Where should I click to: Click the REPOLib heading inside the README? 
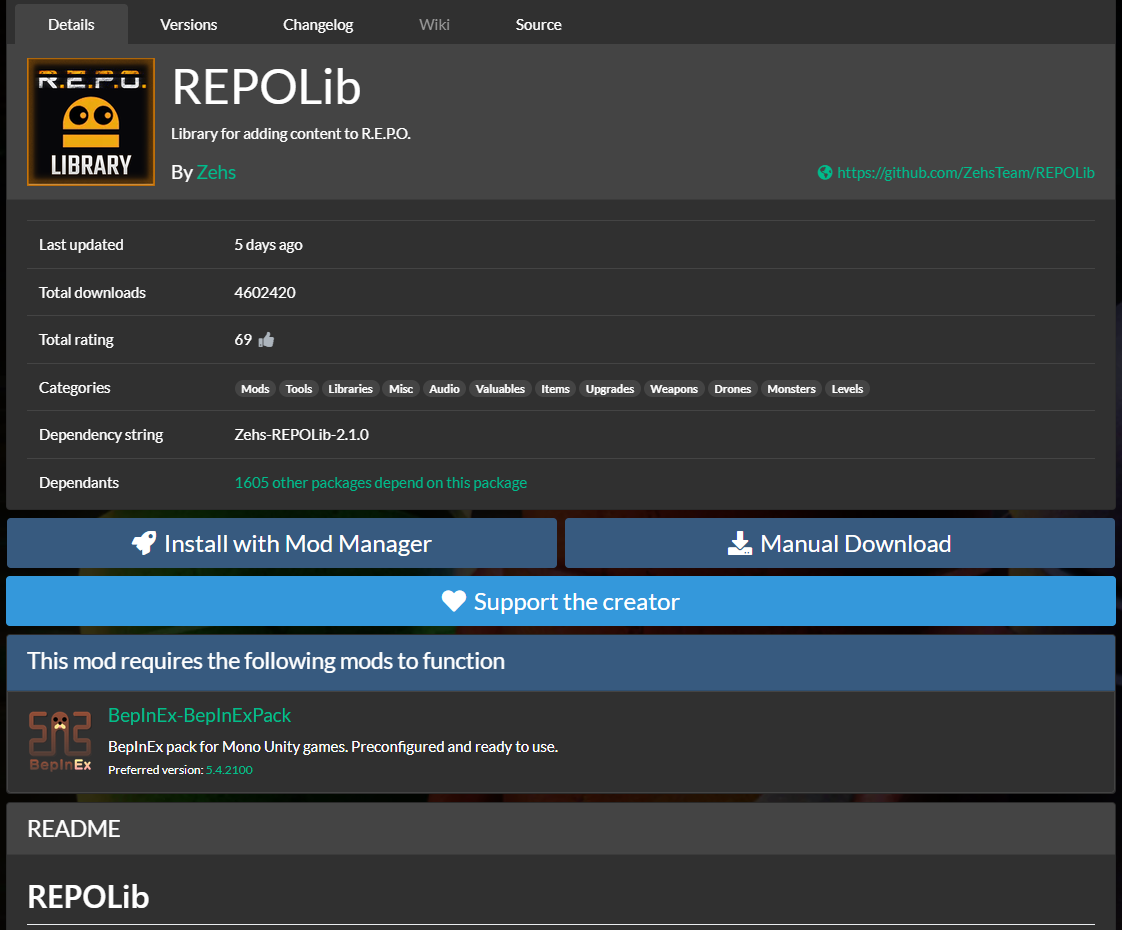(x=88, y=897)
